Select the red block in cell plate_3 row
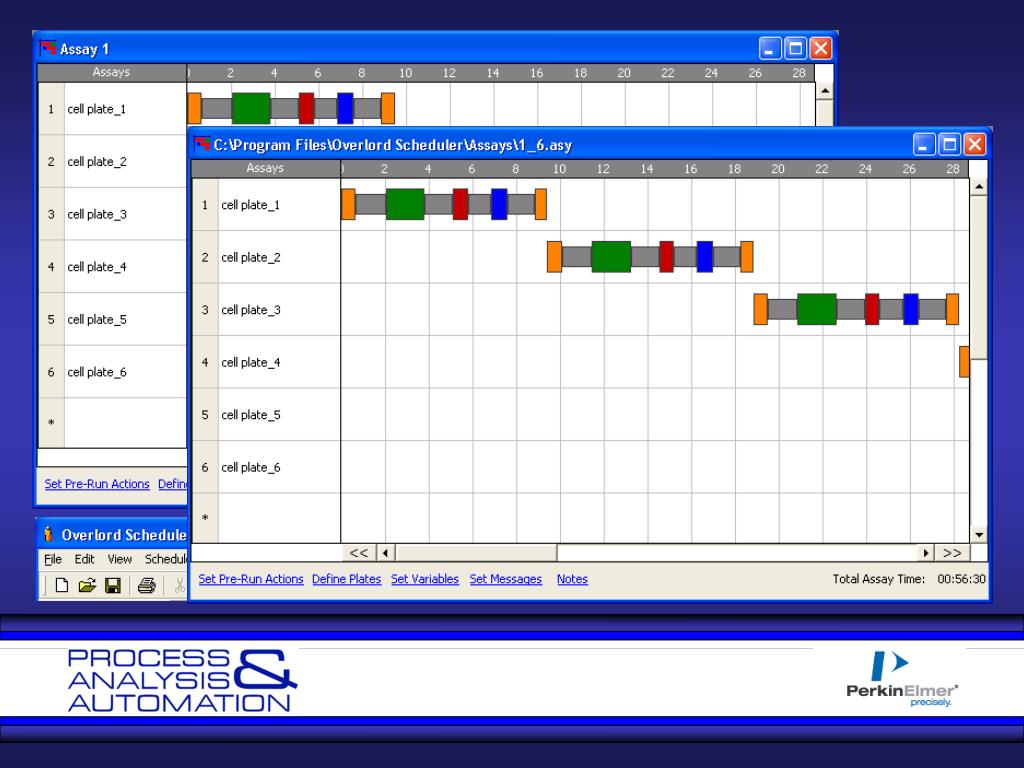Viewport: 1024px width, 768px height. pos(872,309)
